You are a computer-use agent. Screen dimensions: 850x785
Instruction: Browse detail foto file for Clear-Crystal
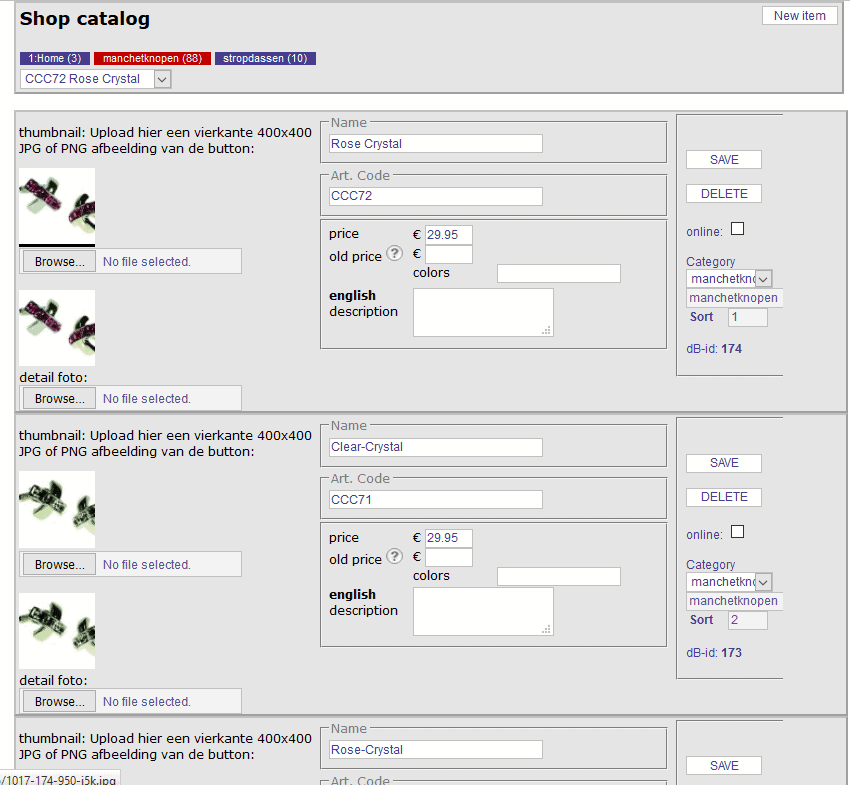point(60,702)
